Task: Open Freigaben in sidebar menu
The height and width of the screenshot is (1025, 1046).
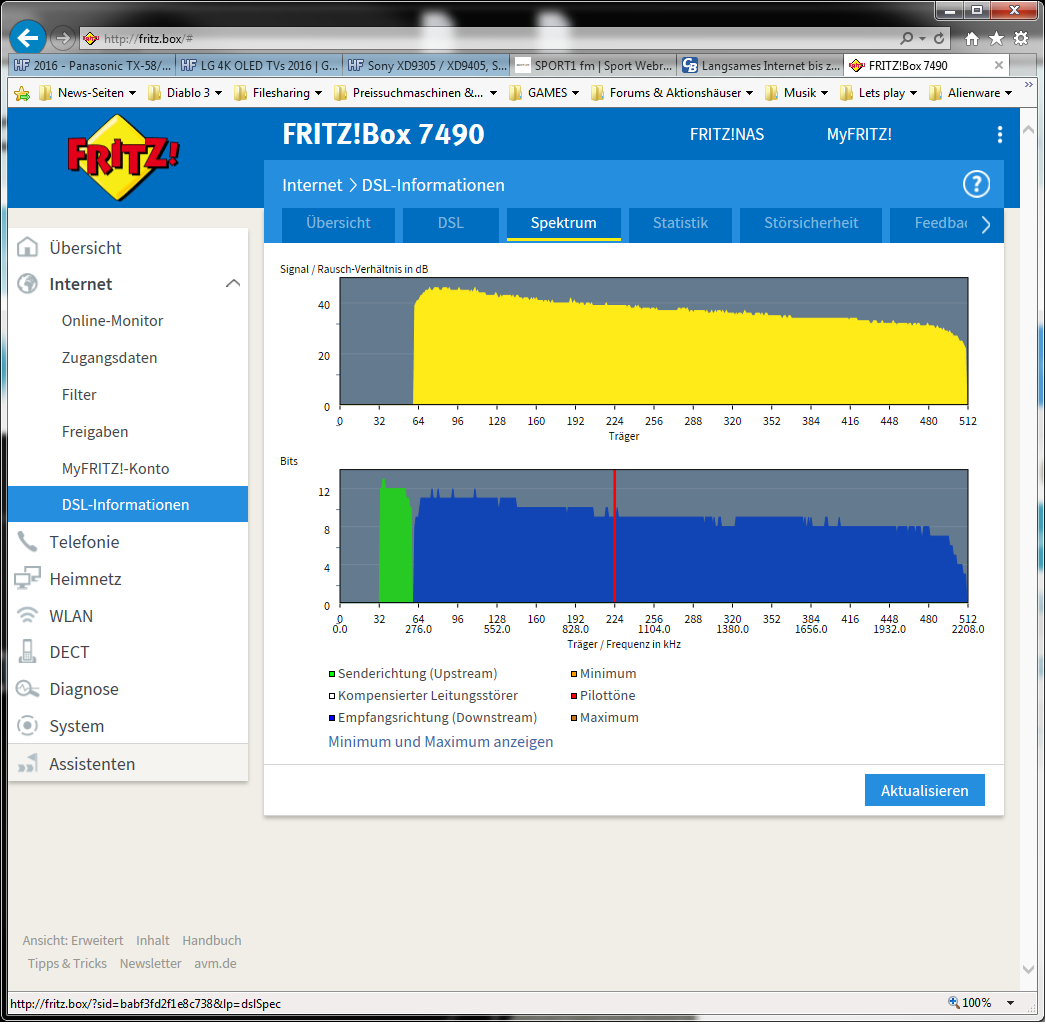Action: pos(95,432)
